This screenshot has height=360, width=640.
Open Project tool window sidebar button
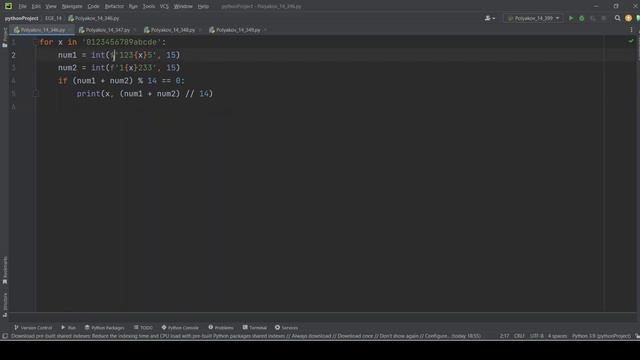(x=5, y=37)
